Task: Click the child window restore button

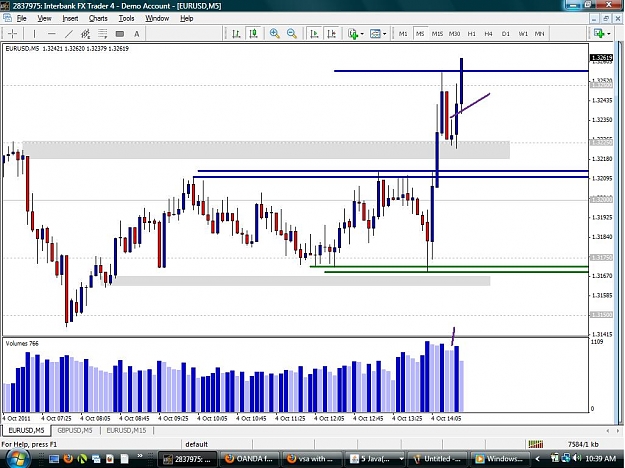Action: [606, 18]
